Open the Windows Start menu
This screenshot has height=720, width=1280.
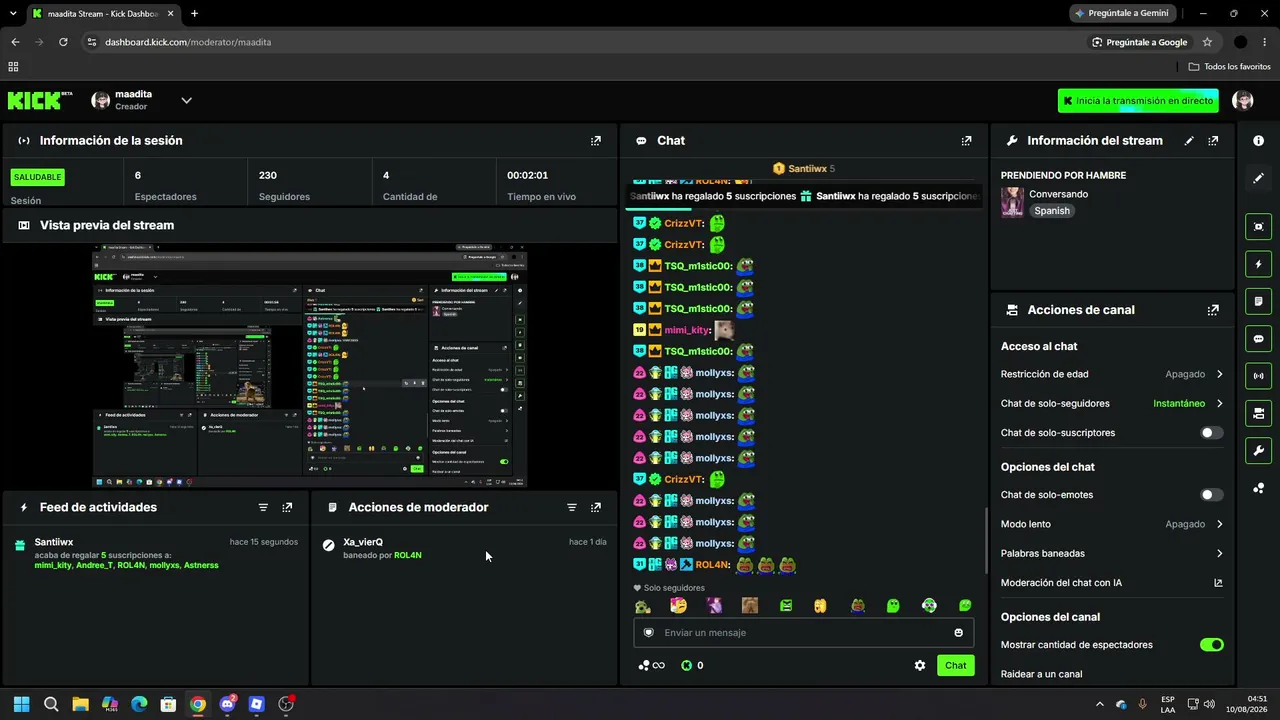tap(21, 704)
